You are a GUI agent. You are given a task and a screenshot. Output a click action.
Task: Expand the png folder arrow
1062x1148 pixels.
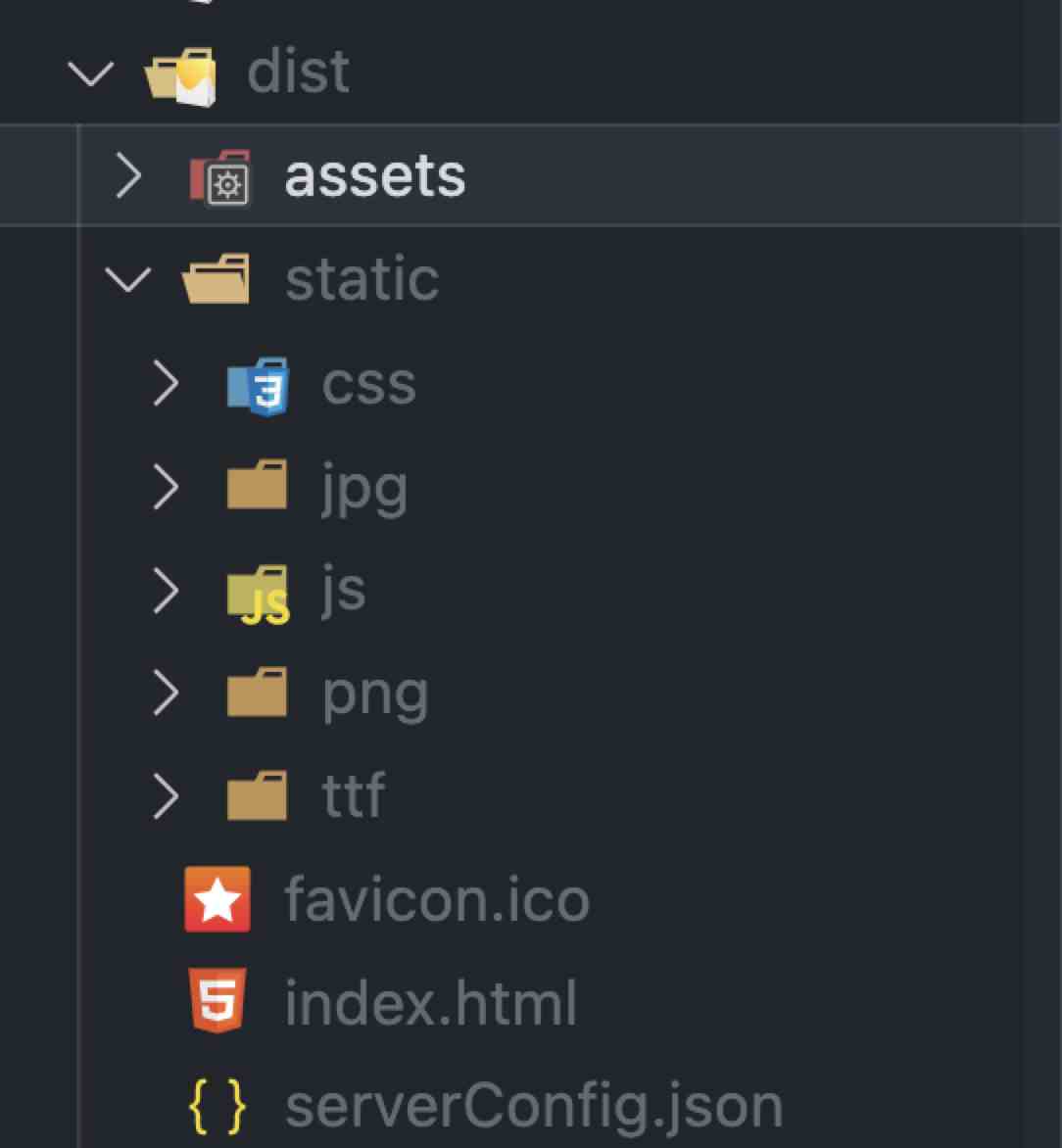click(167, 694)
